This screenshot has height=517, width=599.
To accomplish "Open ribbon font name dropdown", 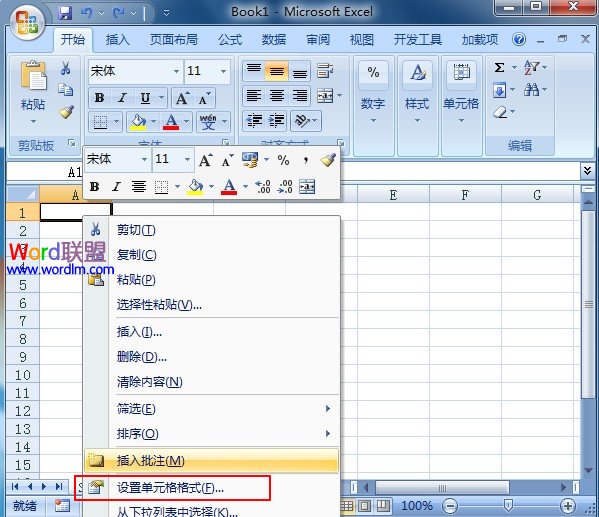I will click(x=176, y=71).
